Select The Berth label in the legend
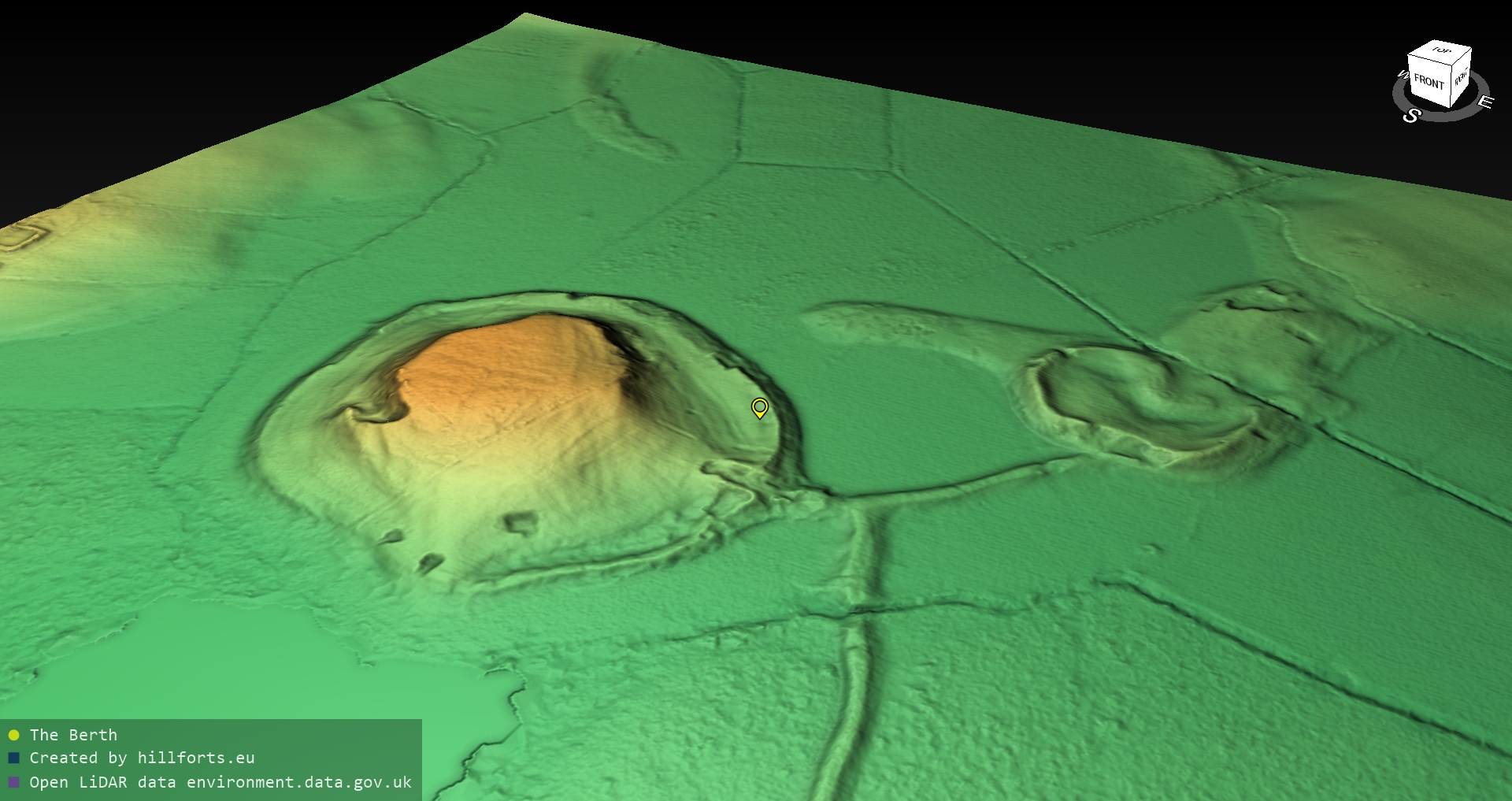Viewport: 1512px width, 801px height. coord(73,735)
